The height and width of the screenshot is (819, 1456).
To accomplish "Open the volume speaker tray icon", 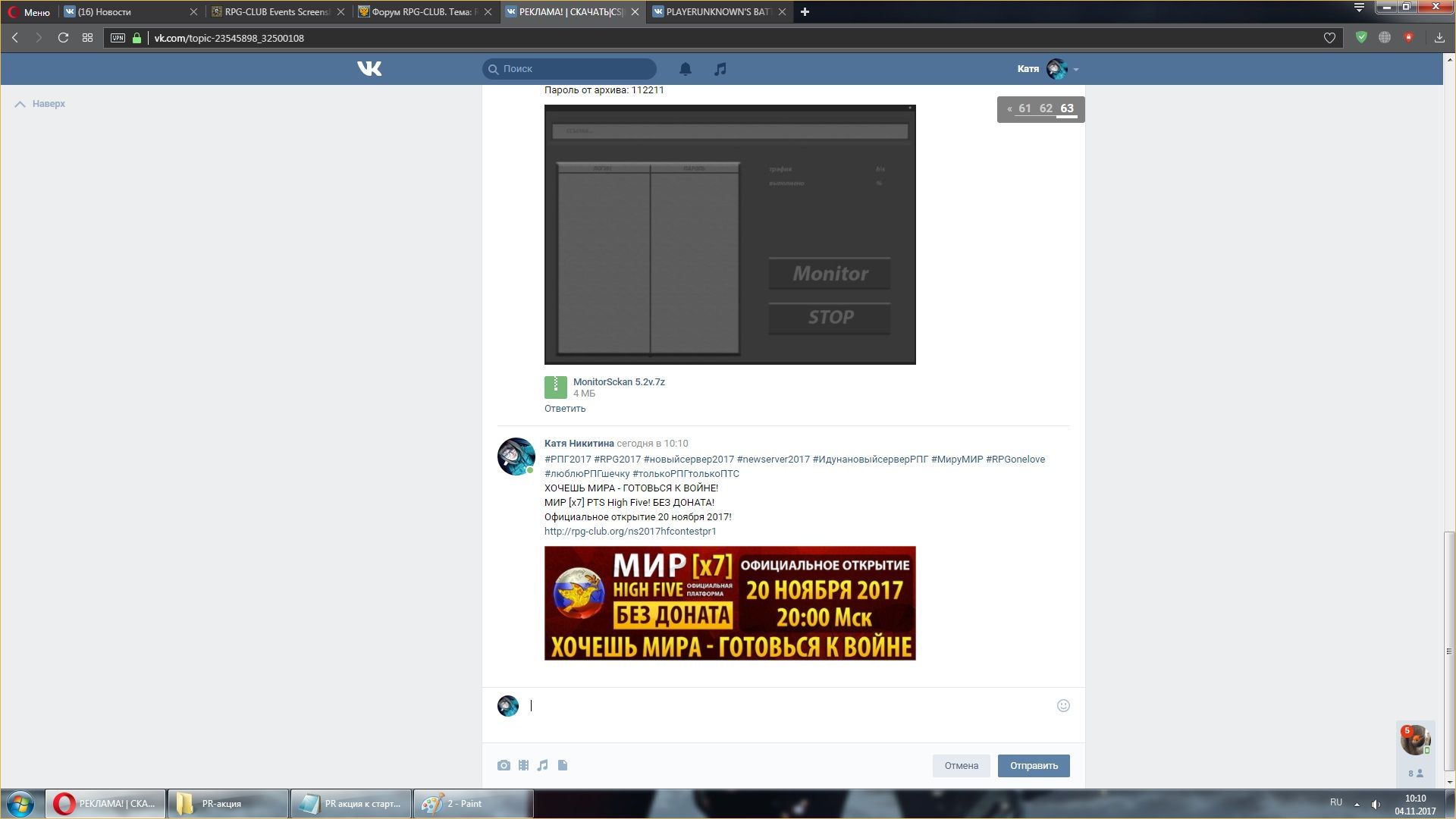I will (1376, 804).
